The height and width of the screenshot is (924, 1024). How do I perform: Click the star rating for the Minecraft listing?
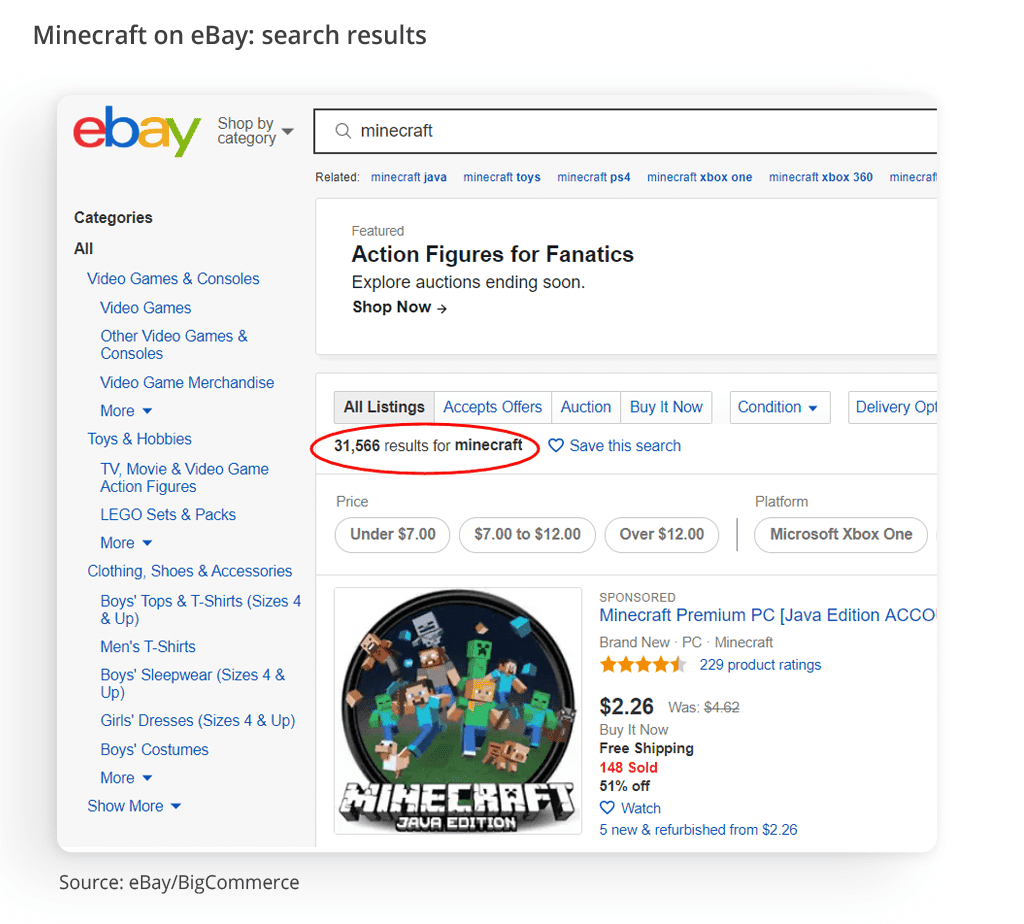(x=643, y=663)
